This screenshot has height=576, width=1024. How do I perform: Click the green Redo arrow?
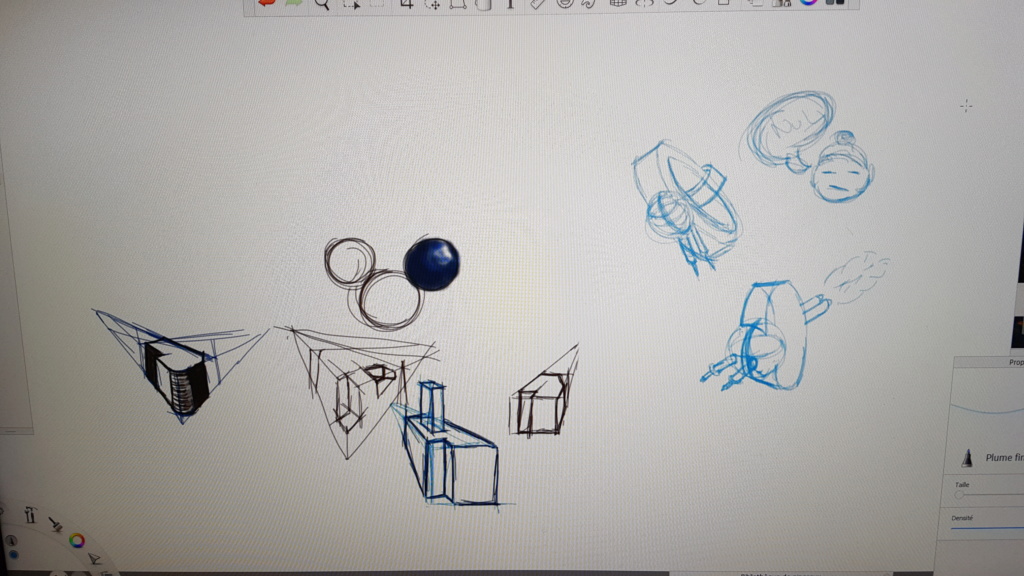(295, 3)
